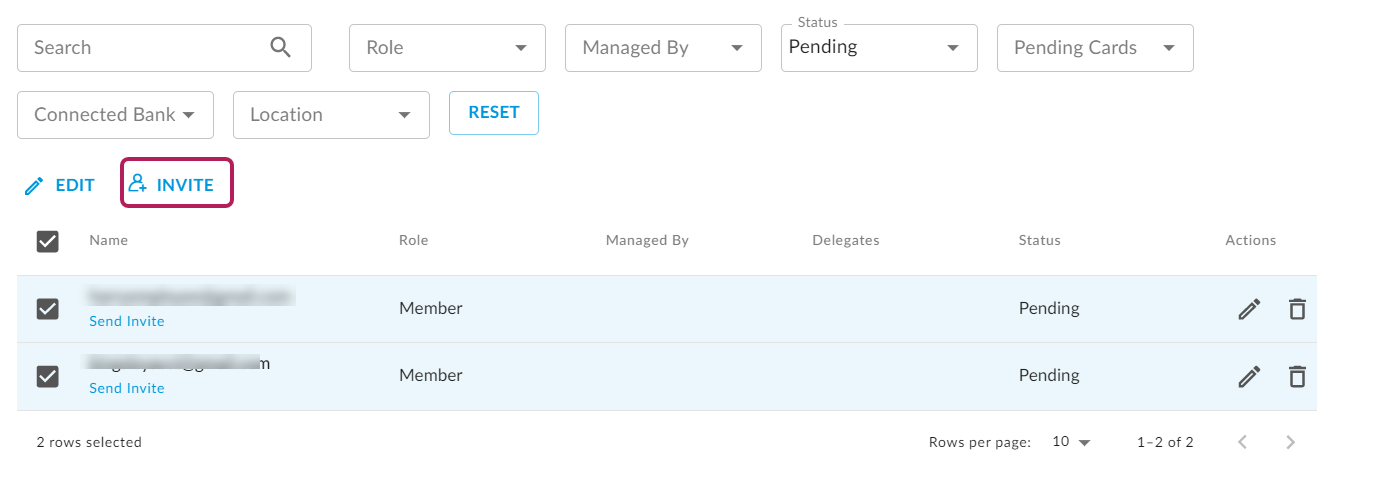Edit second pending member with pencil icon
Screen dimensions: 1374x482
[1249, 376]
